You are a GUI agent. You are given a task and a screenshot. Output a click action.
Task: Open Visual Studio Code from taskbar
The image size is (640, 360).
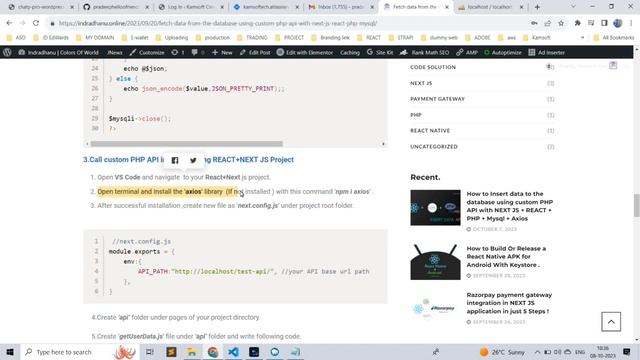(233, 352)
